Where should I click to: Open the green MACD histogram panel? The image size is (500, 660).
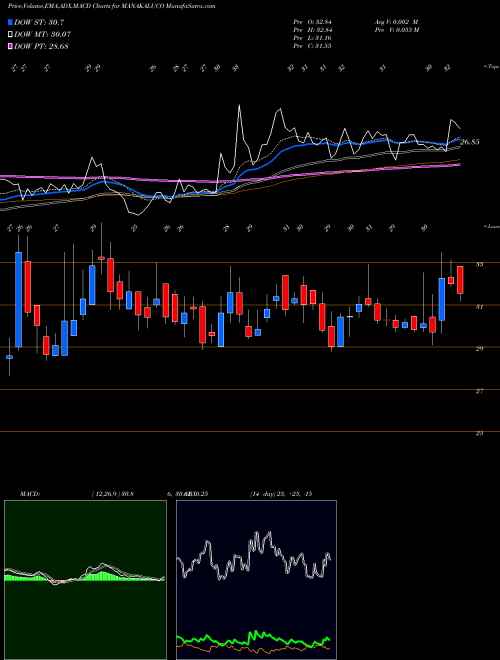(x=85, y=580)
